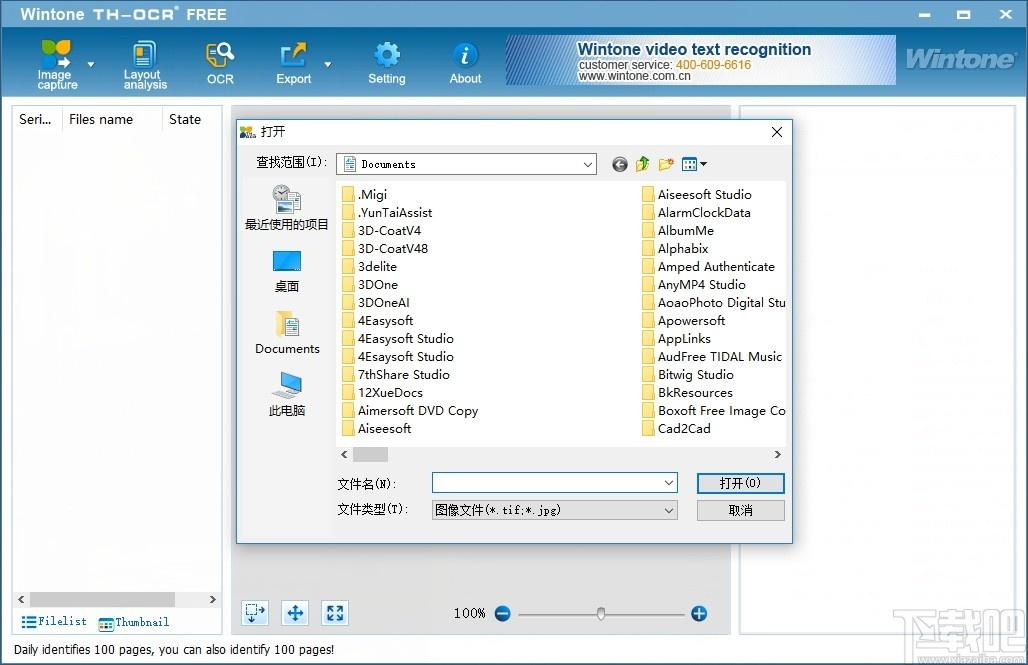Activate the pan/move image tool
Image resolution: width=1028 pixels, height=665 pixels.
pyautogui.click(x=295, y=613)
